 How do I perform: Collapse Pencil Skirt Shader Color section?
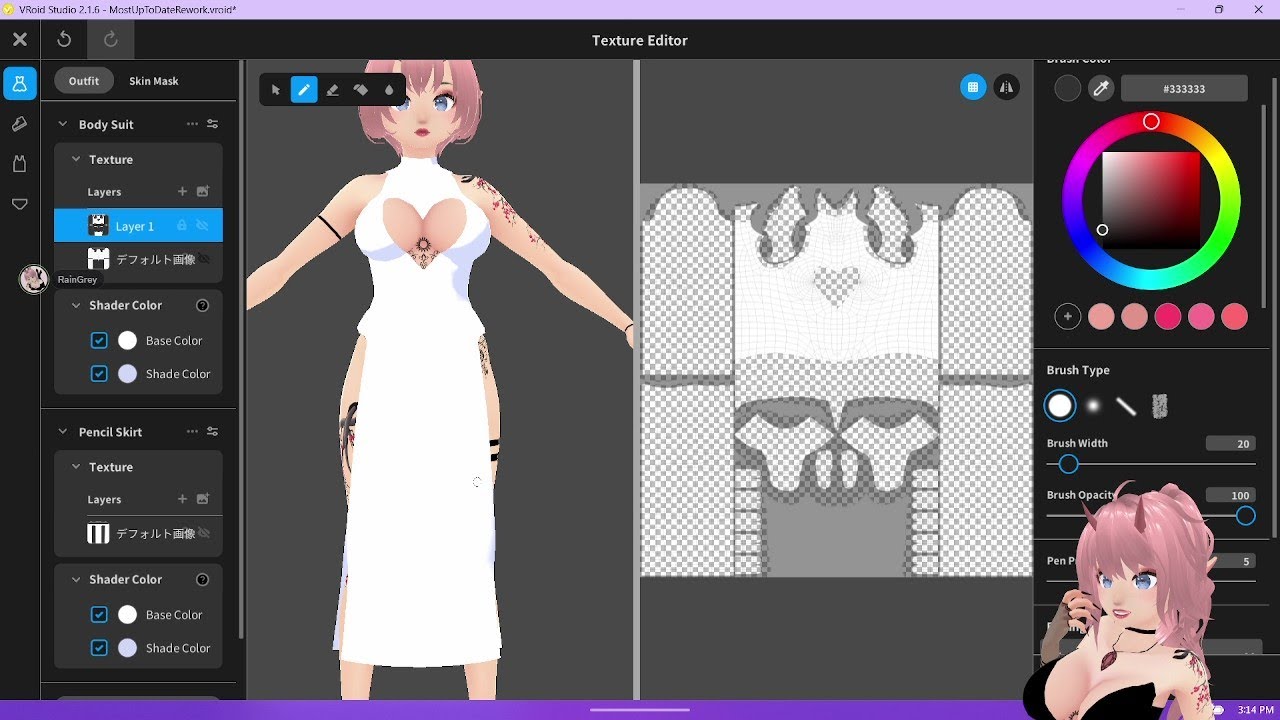[x=75, y=579]
